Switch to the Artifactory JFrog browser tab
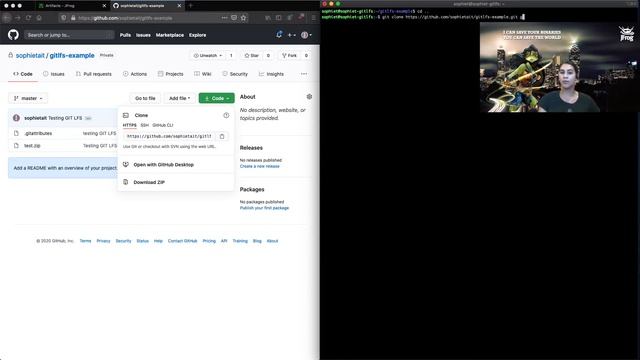This screenshot has width=640, height=360. point(71,6)
